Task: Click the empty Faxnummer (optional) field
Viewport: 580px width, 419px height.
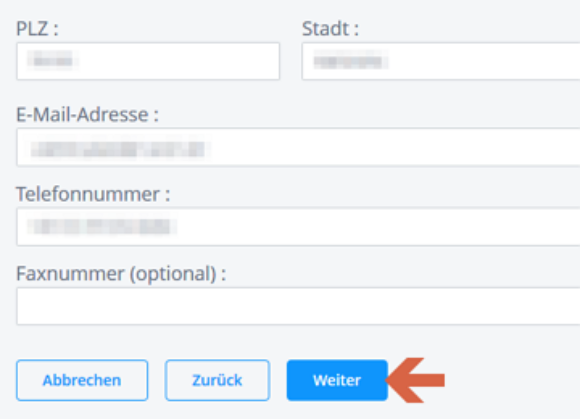Action: [x=298, y=306]
